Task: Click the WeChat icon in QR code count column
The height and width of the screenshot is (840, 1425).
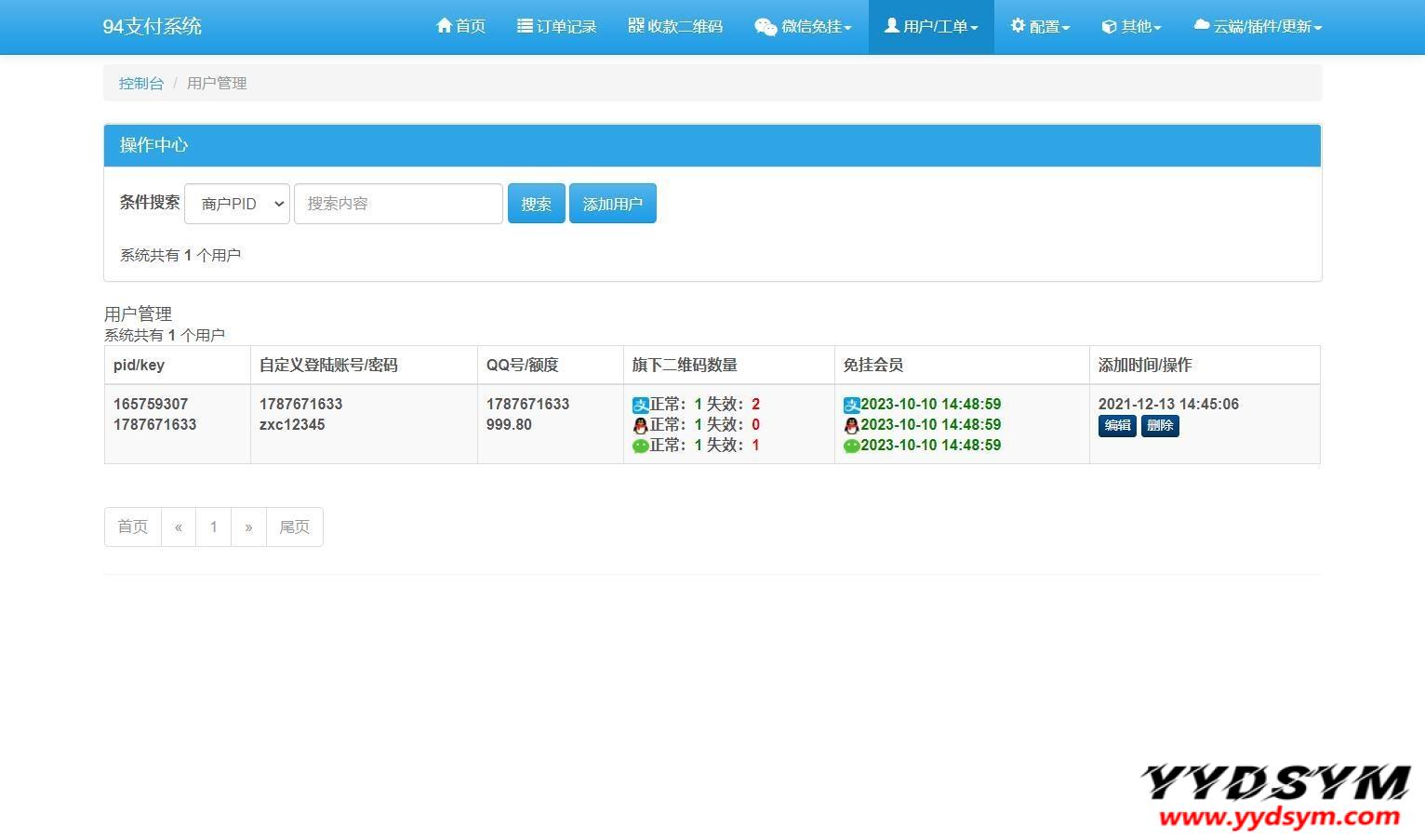Action: coord(640,446)
